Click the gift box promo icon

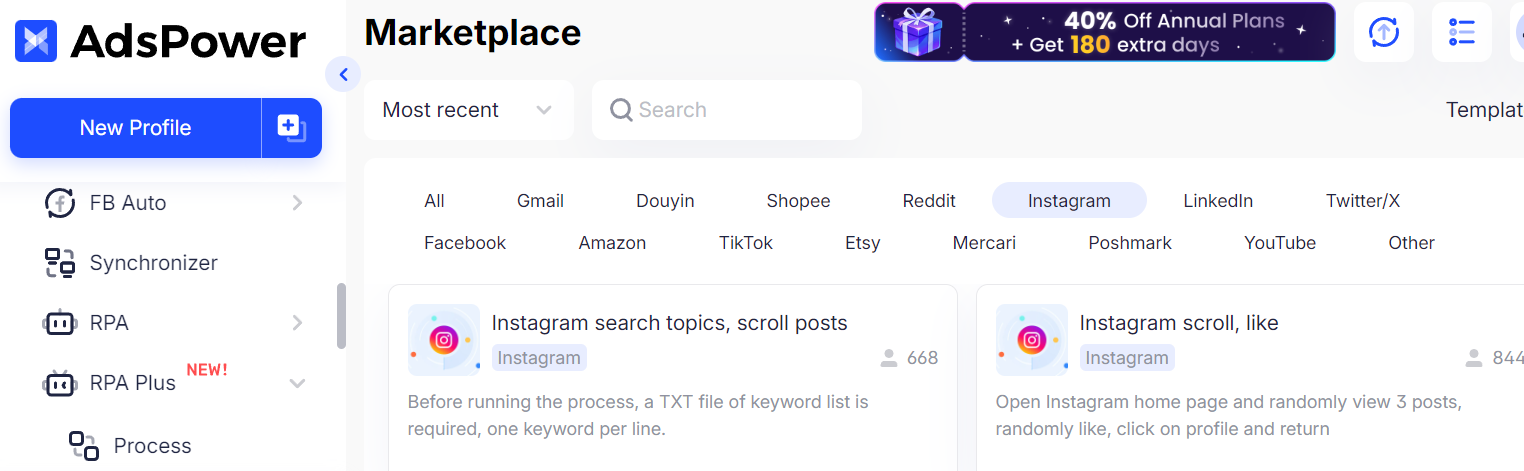click(919, 32)
